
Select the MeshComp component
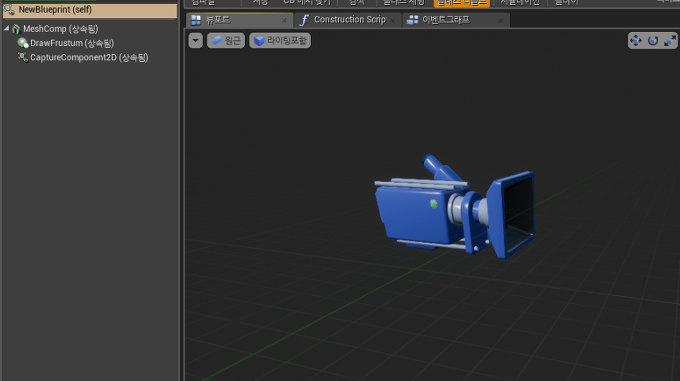pos(60,29)
